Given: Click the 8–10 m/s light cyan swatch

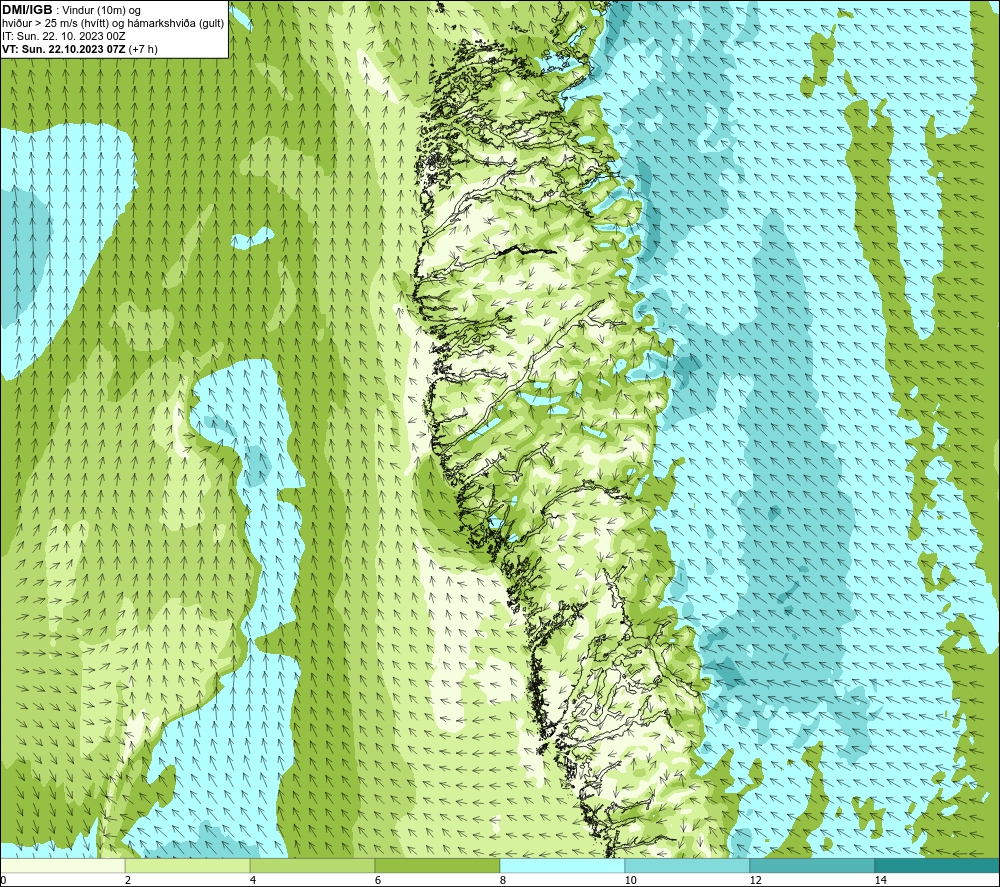Looking at the screenshot, I should 562,865.
